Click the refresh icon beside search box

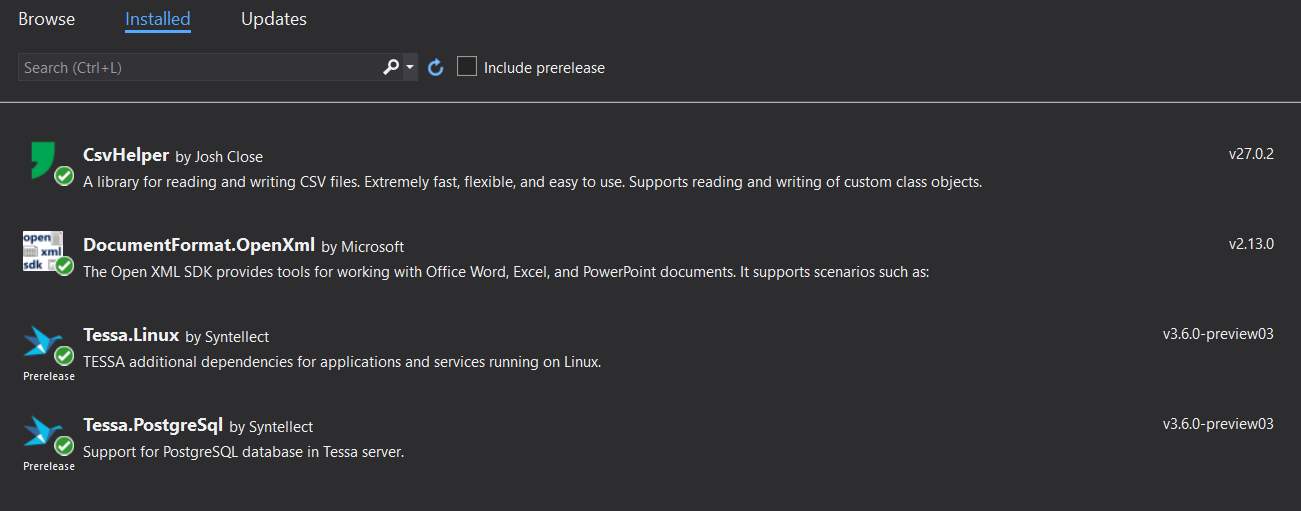436,68
